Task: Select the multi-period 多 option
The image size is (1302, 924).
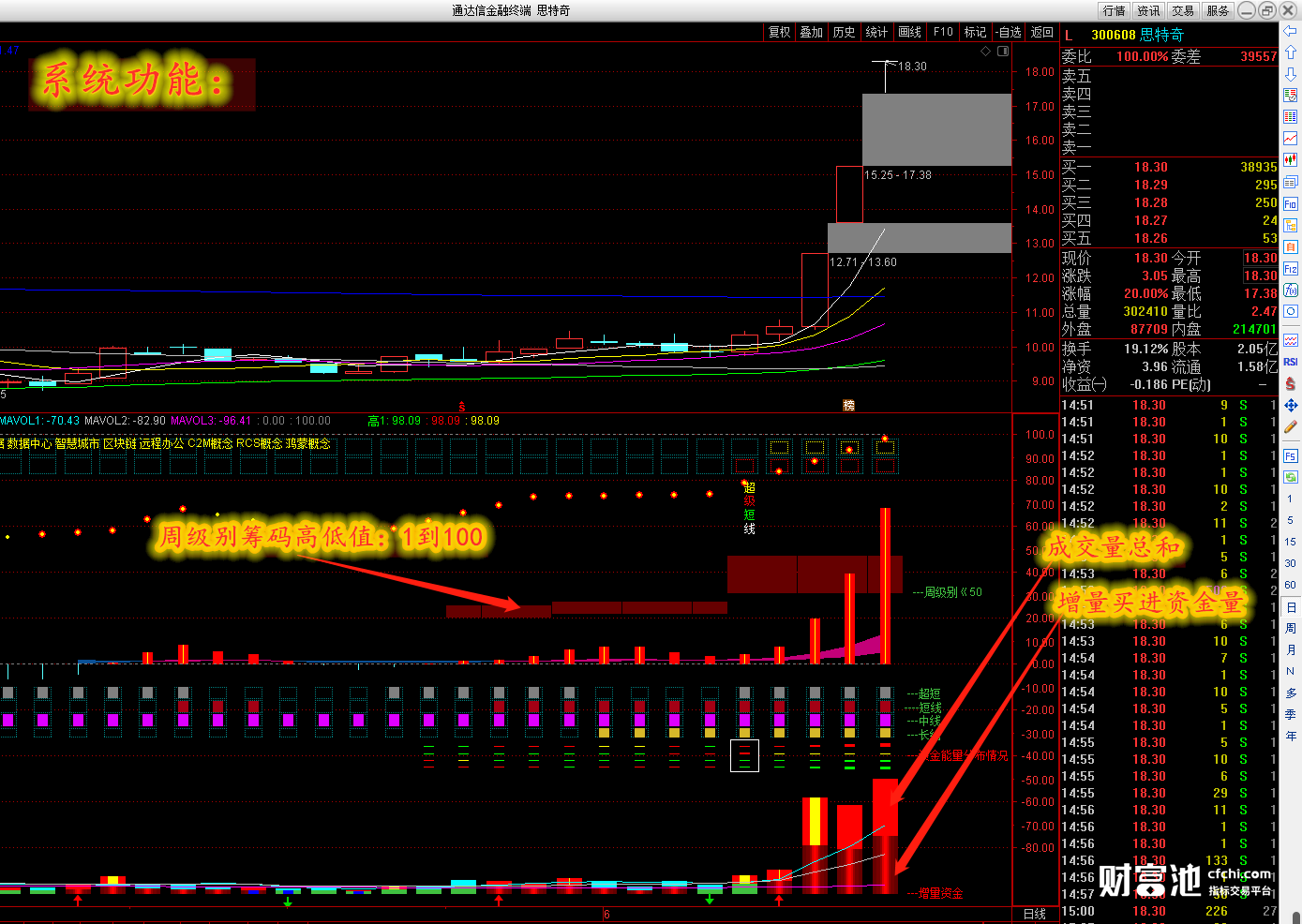Action: click(1291, 693)
